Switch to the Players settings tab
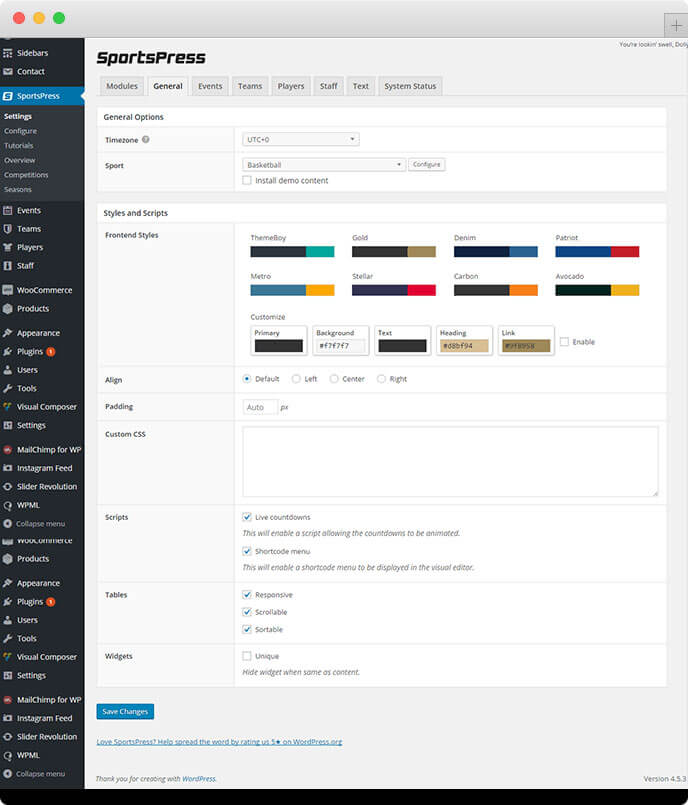Screen dimensions: 688x805 [291, 86]
